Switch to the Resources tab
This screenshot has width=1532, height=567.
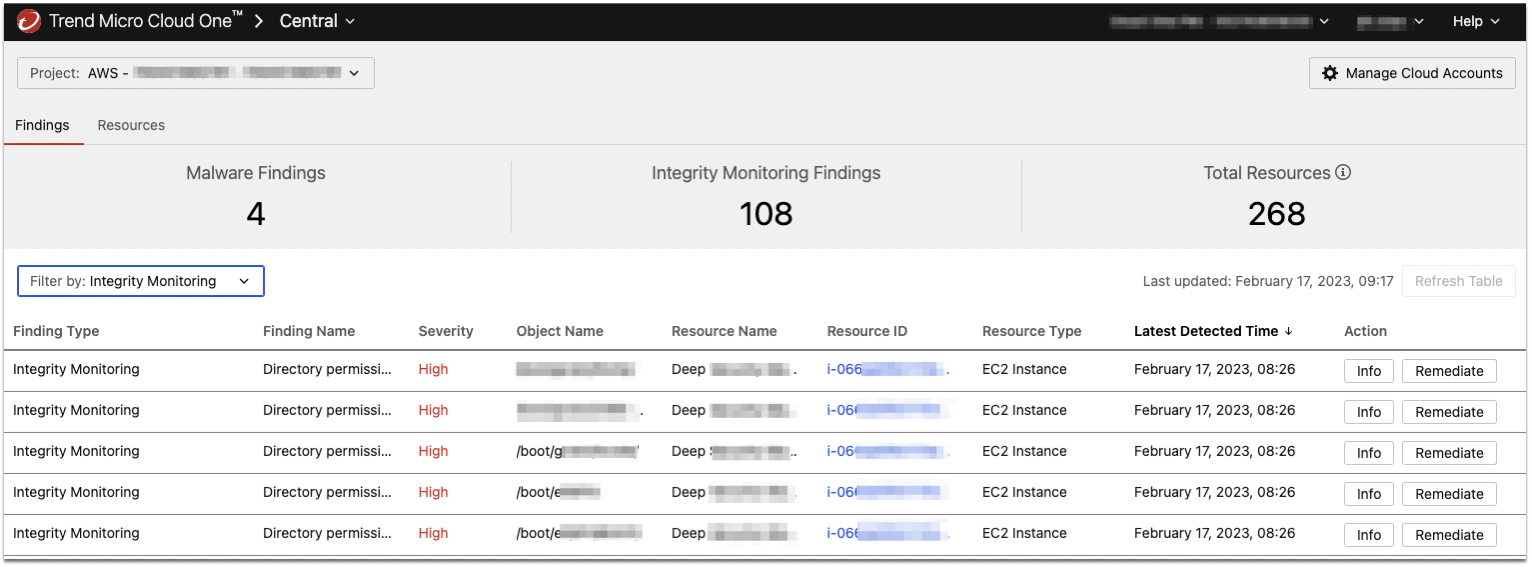tap(131, 125)
